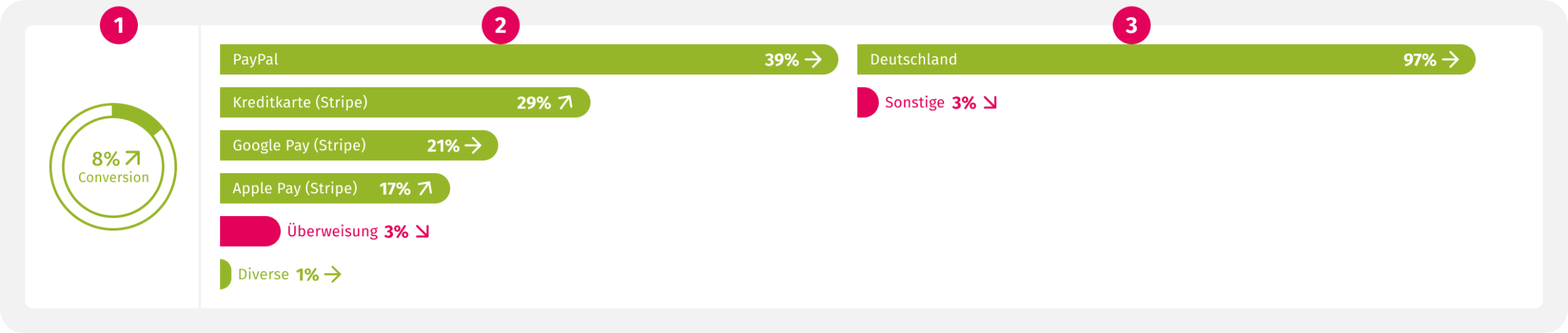Select the red marker badge number 1

tap(119, 25)
